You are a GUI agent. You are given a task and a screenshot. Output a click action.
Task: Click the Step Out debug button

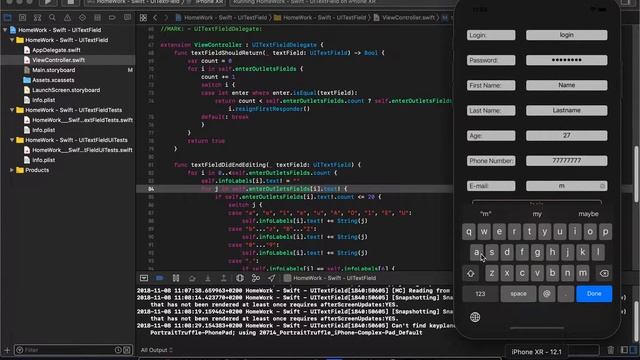coord(224,278)
